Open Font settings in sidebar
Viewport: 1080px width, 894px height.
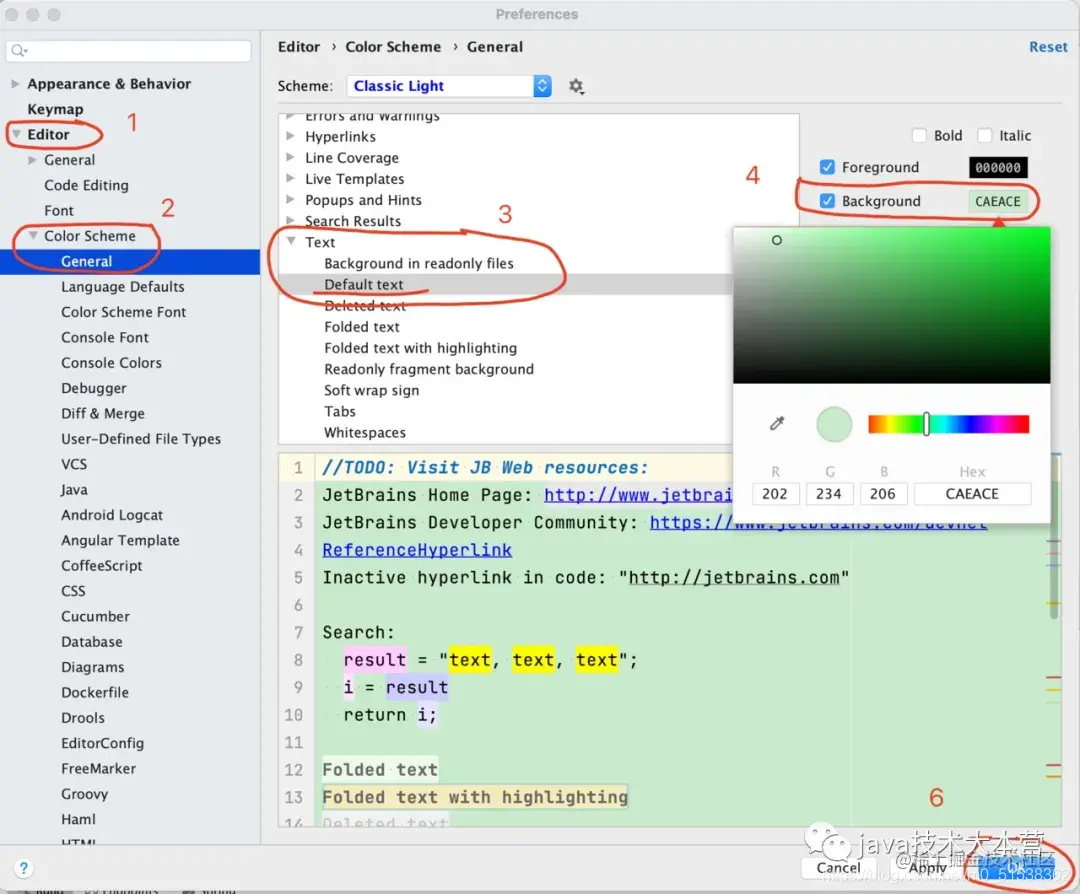pyautogui.click(x=59, y=211)
